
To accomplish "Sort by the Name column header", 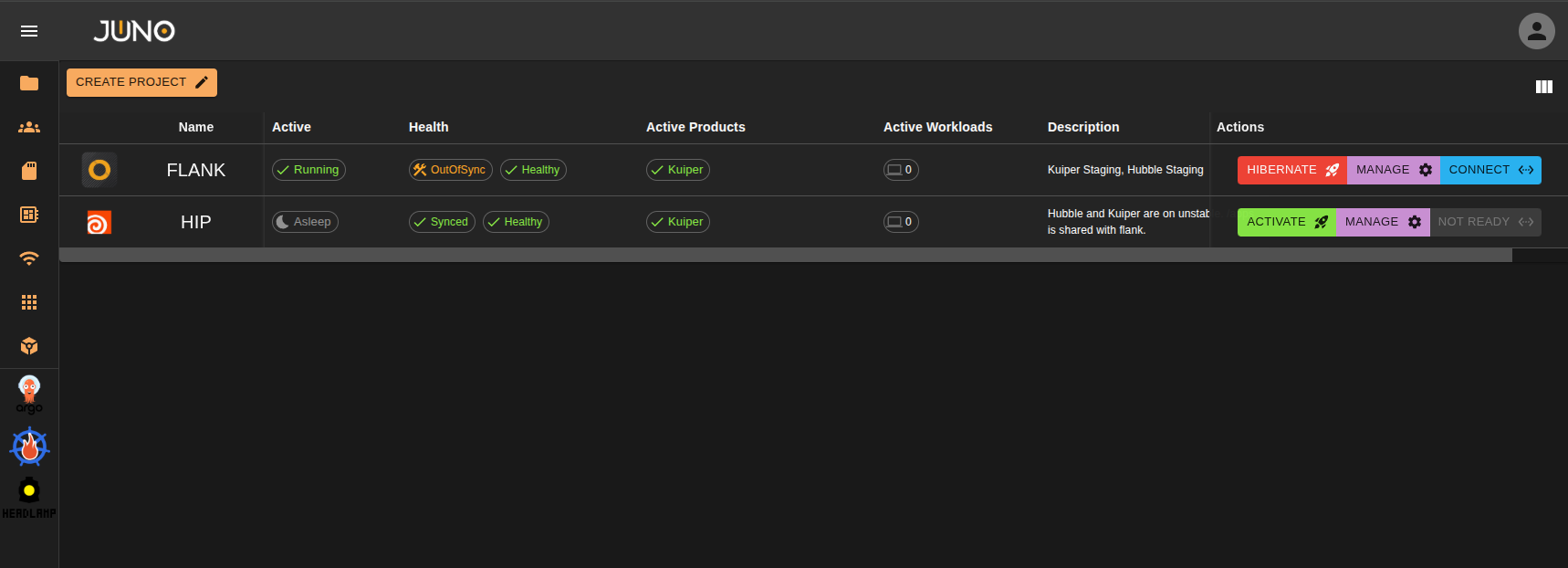I will pyautogui.click(x=195, y=127).
